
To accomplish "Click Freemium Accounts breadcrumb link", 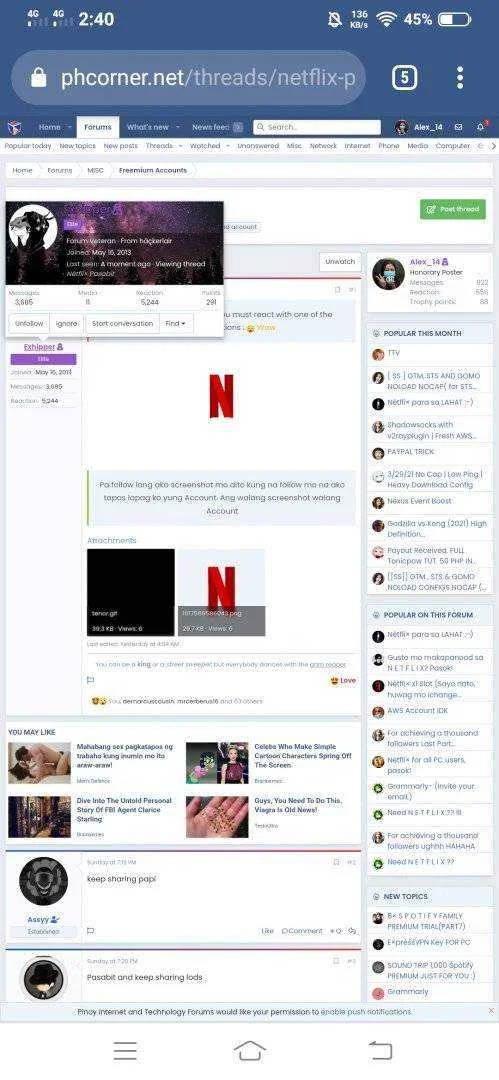I will tap(152, 171).
